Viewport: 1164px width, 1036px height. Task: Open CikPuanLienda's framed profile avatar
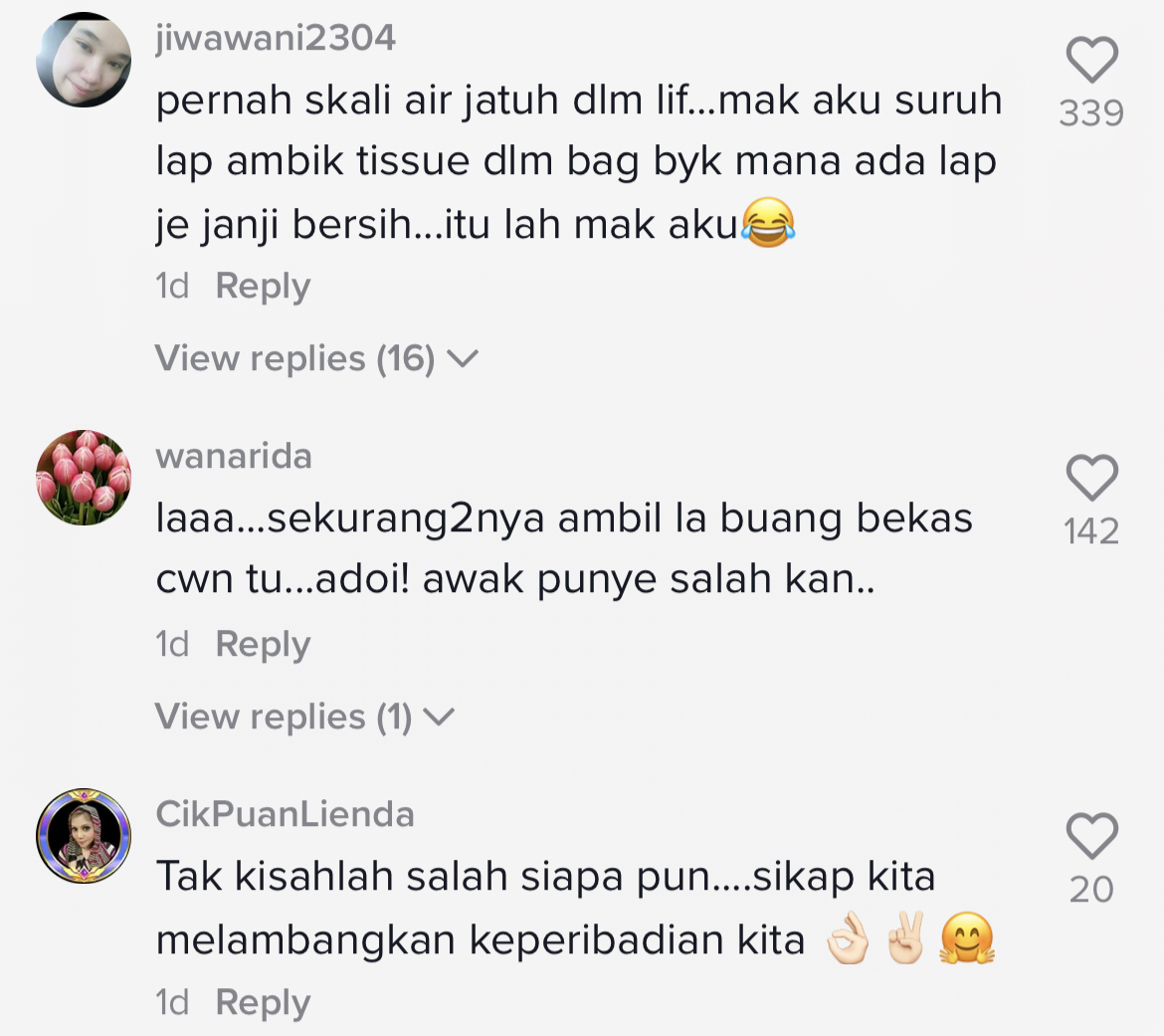84,836
